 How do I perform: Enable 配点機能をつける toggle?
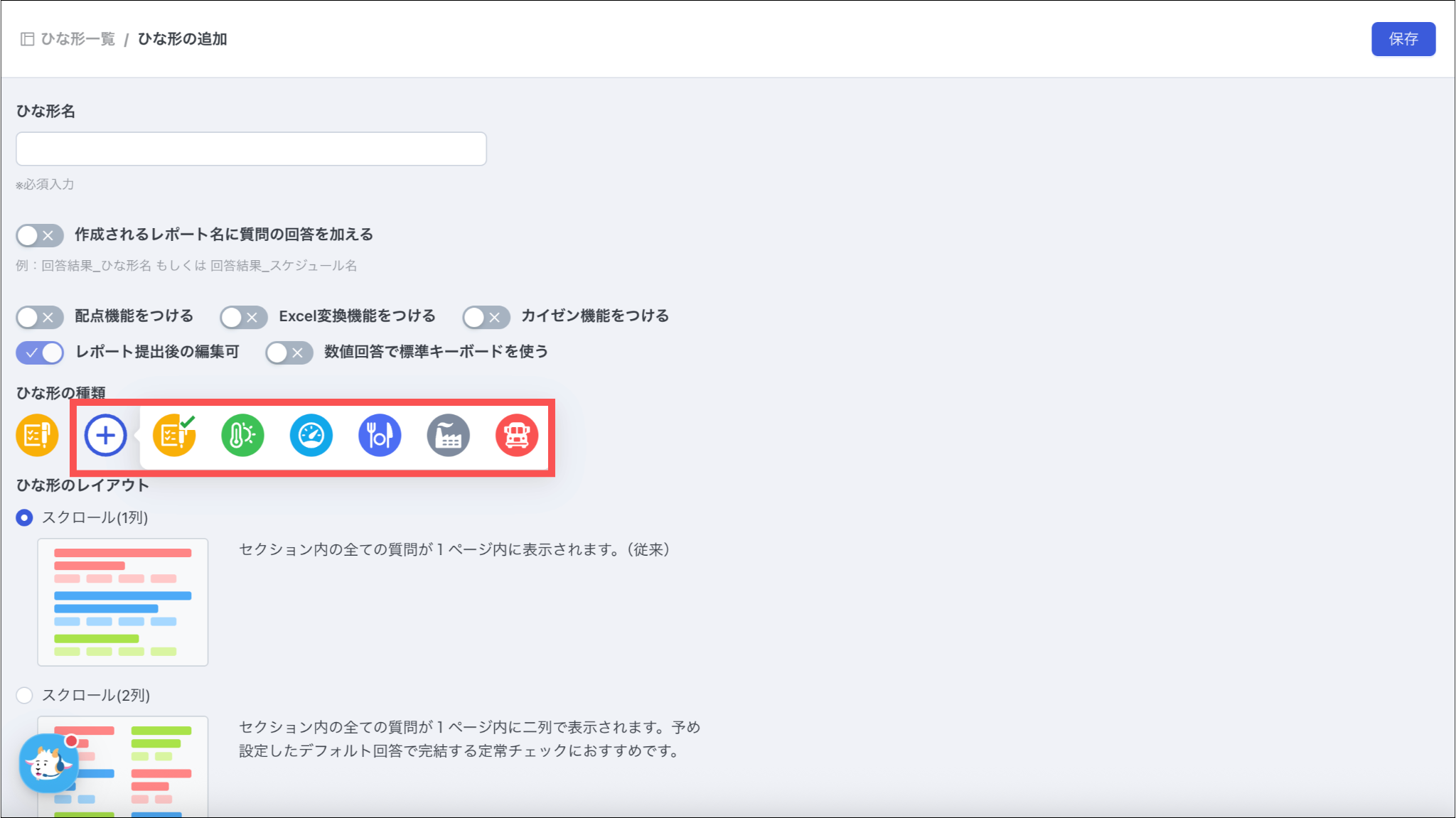coord(40,317)
